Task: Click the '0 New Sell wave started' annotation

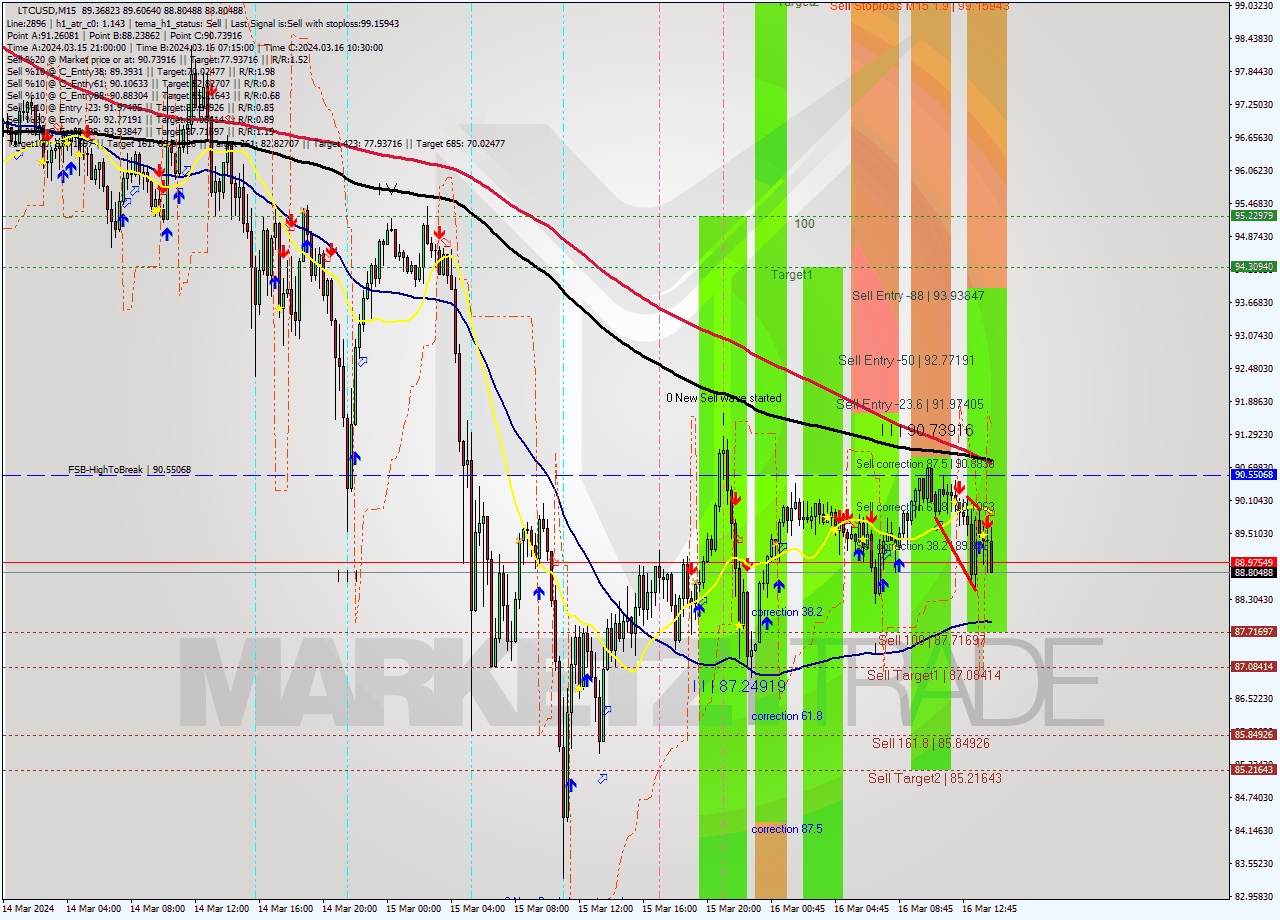Action: click(x=724, y=398)
